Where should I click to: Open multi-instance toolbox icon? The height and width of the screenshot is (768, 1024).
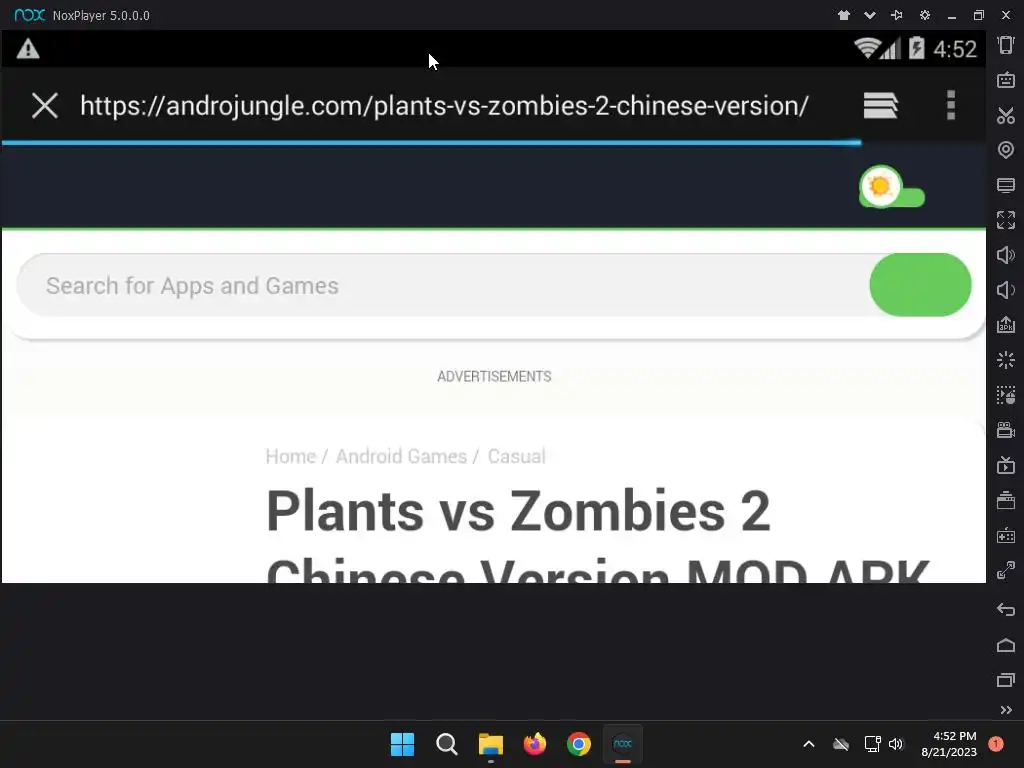pos(1006,500)
